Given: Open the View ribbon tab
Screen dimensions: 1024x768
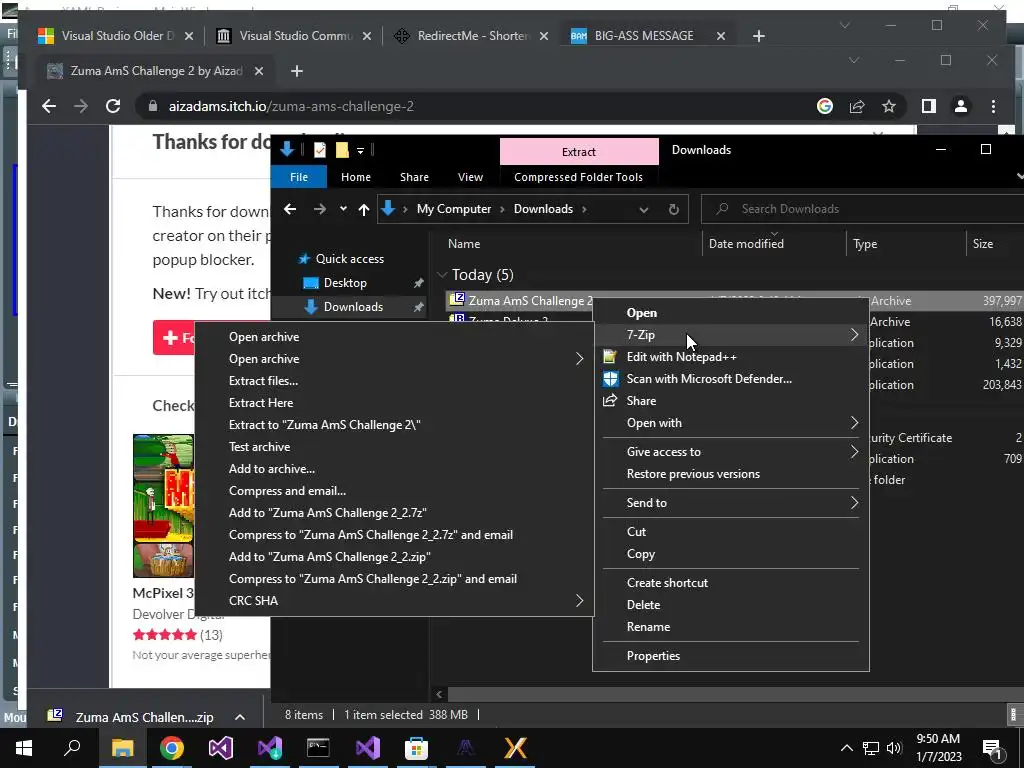Looking at the screenshot, I should point(470,177).
